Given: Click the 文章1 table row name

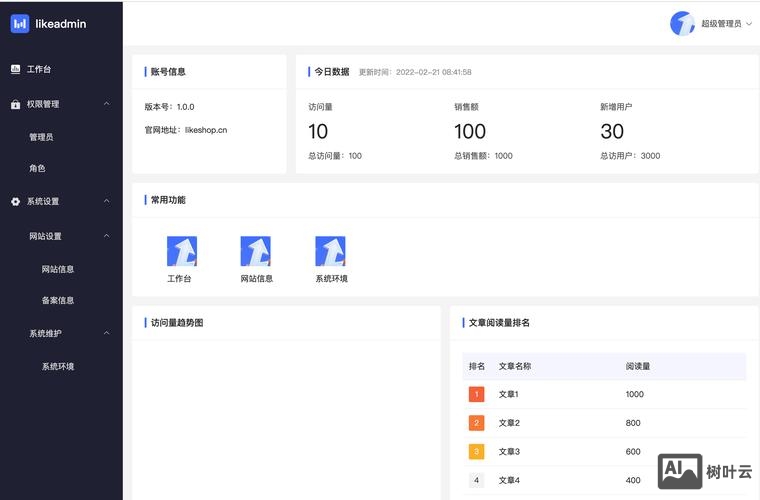Looking at the screenshot, I should 508,394.
